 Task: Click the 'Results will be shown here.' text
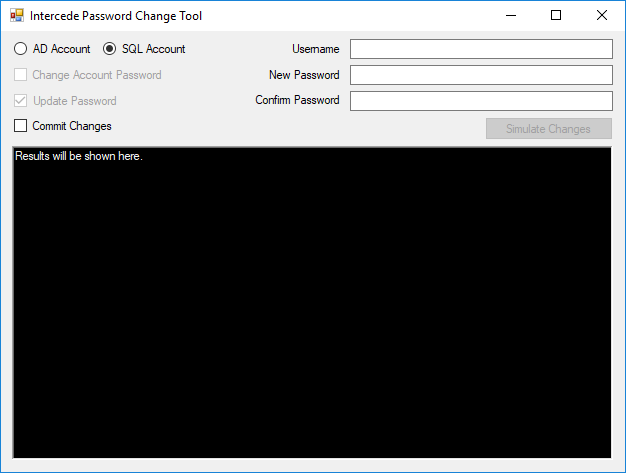pyautogui.click(x=79, y=156)
